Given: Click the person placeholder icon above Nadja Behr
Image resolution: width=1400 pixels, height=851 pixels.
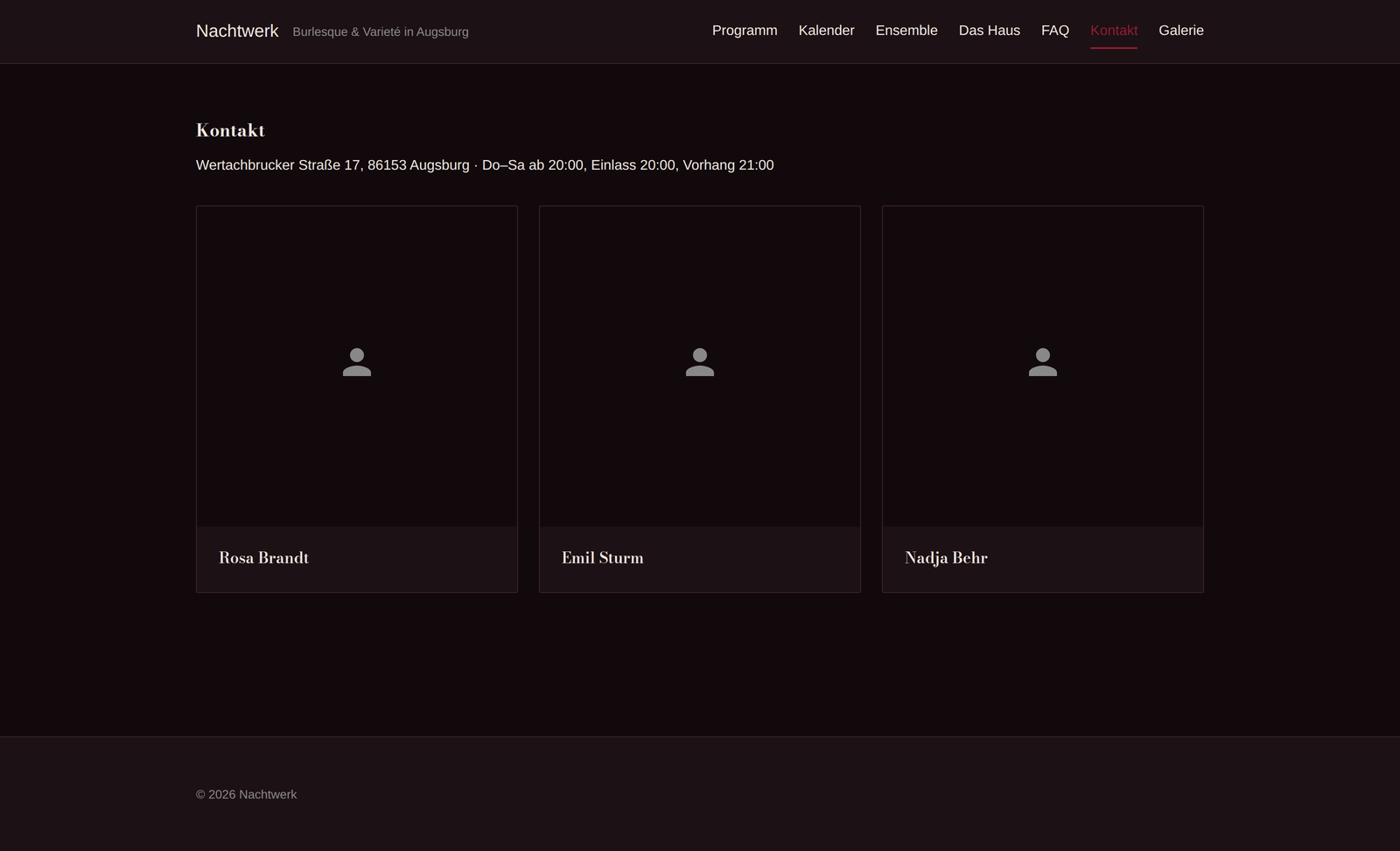Looking at the screenshot, I should point(1043,362).
